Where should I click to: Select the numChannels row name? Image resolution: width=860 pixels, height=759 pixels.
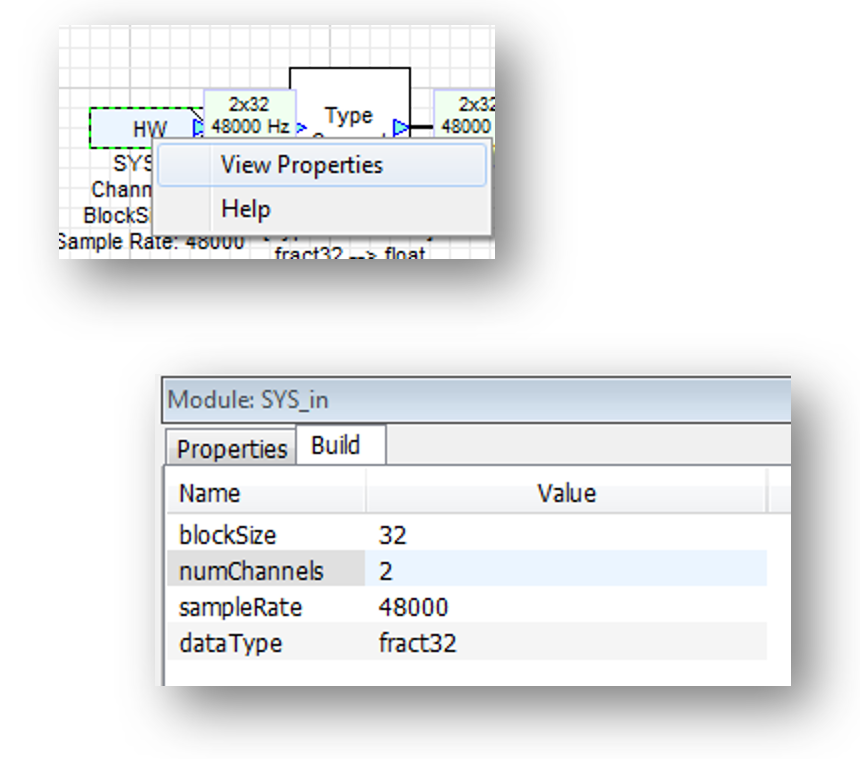pos(266,570)
